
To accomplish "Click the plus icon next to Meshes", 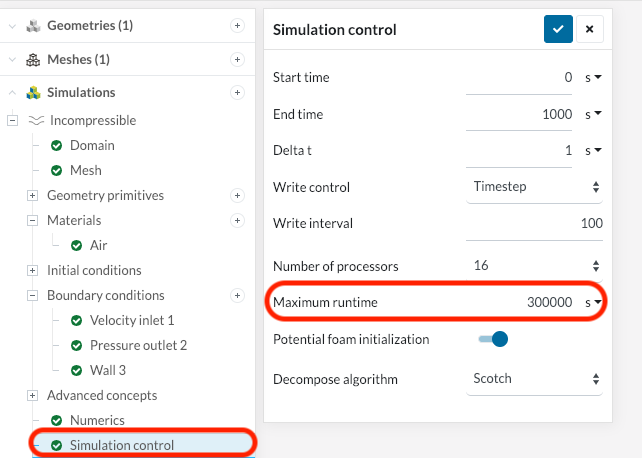I will click(237, 59).
